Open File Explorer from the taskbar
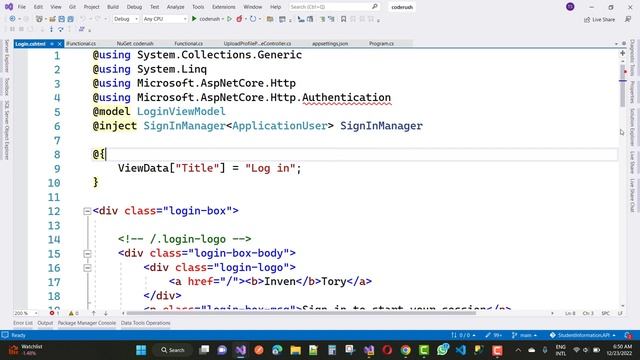The image size is (640, 360). click(296, 350)
